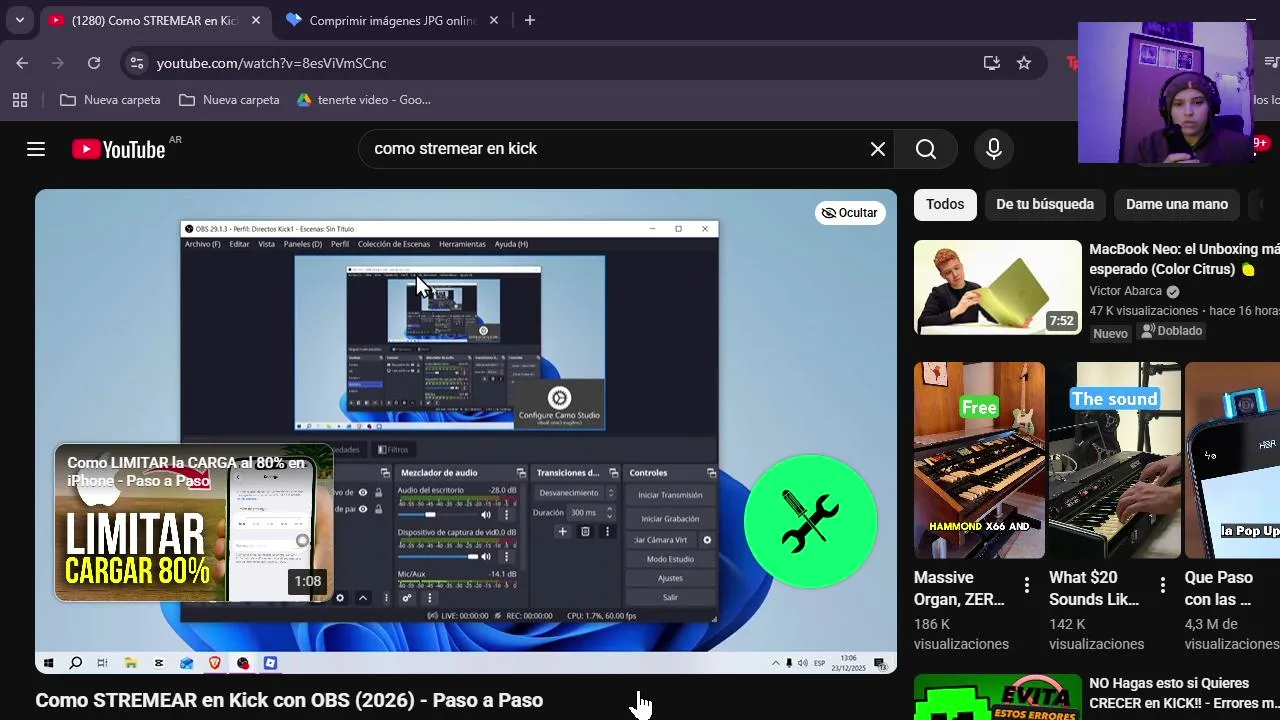This screenshot has width=1280, height=720.
Task: Click Iniciar Grabación in OBS Controles
Action: (670, 518)
